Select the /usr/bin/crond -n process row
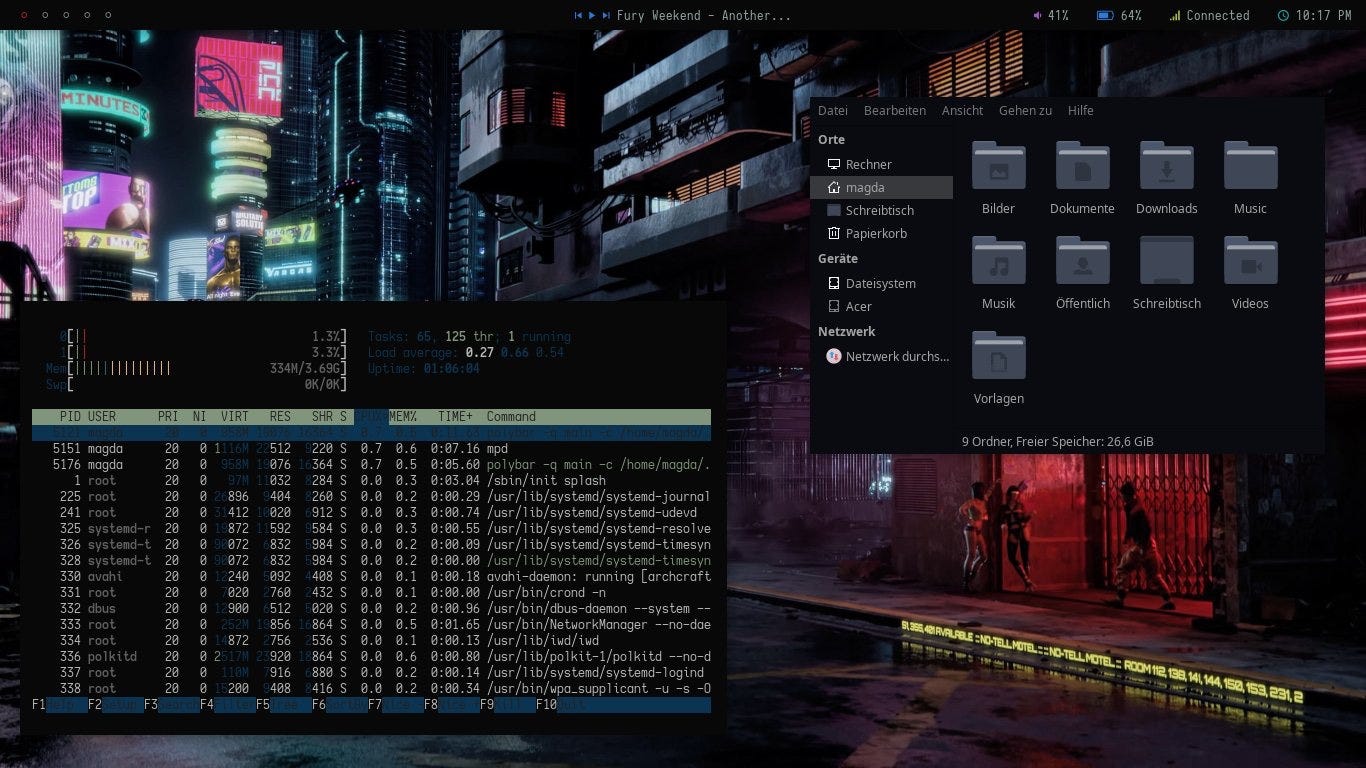Image resolution: width=1366 pixels, height=768 pixels. 371,593
